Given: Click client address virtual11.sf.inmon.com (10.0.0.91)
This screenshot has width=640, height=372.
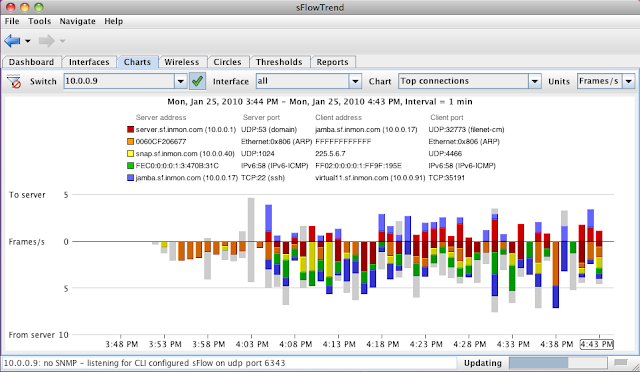Looking at the screenshot, I should pyautogui.click(x=370, y=178).
